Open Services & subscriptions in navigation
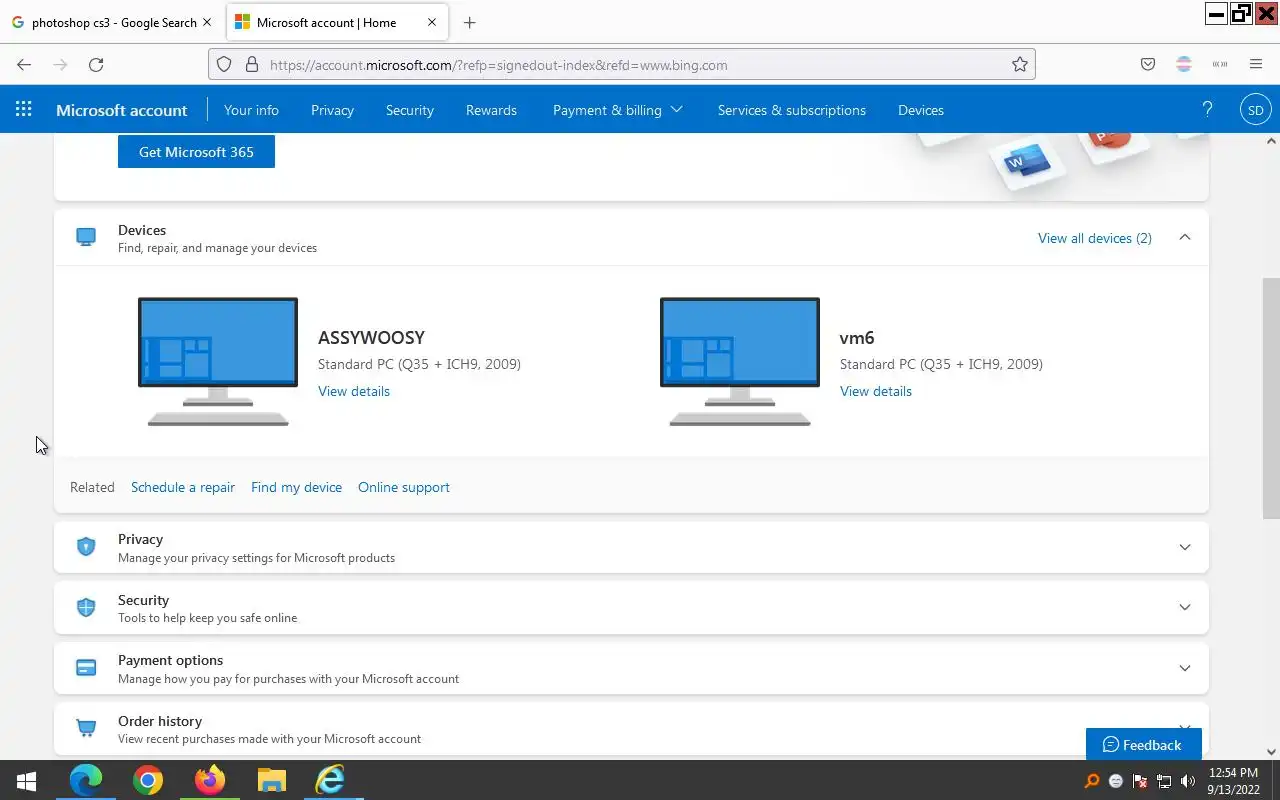This screenshot has width=1280, height=800. (792, 110)
